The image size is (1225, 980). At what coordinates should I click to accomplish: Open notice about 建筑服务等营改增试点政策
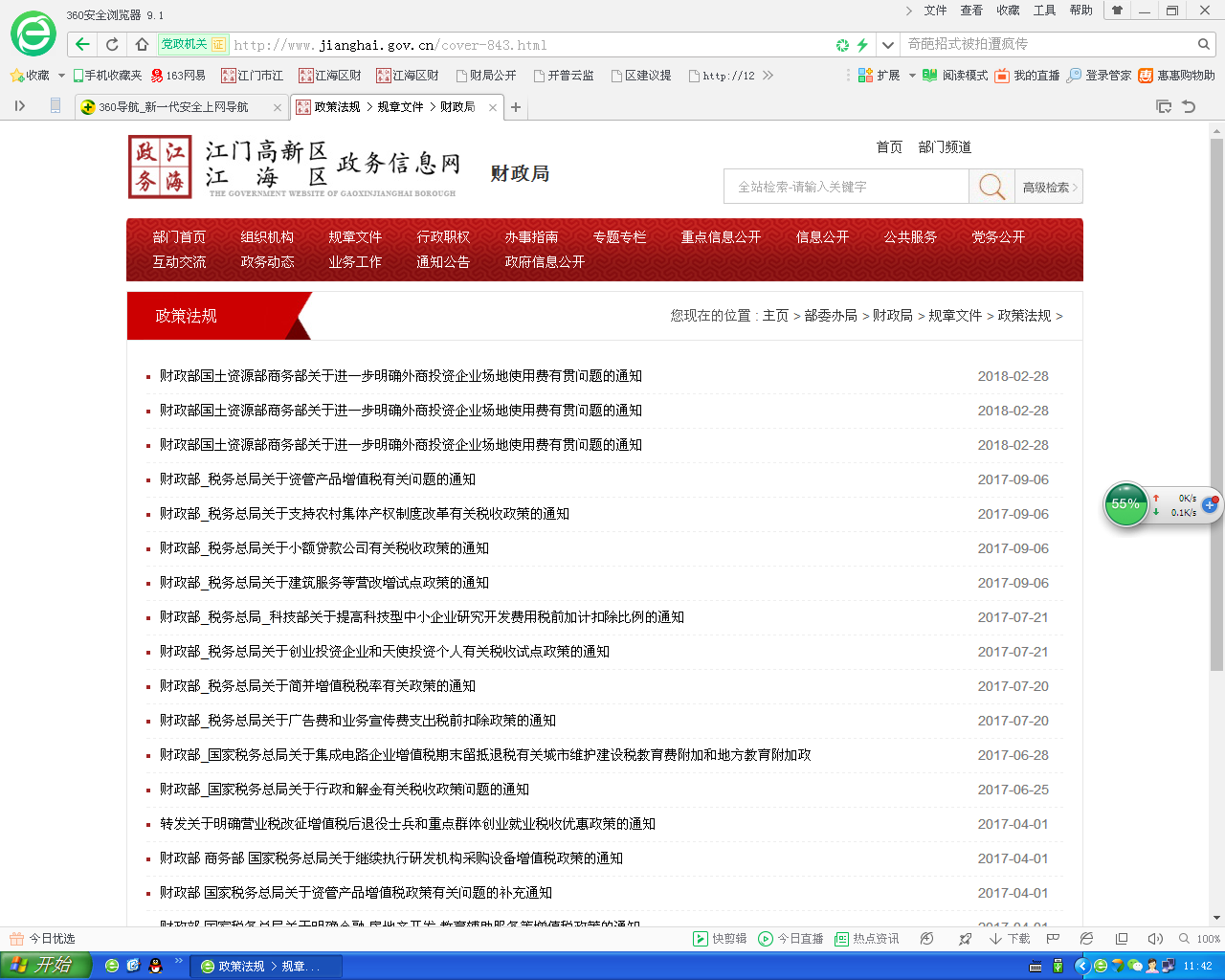click(x=324, y=582)
